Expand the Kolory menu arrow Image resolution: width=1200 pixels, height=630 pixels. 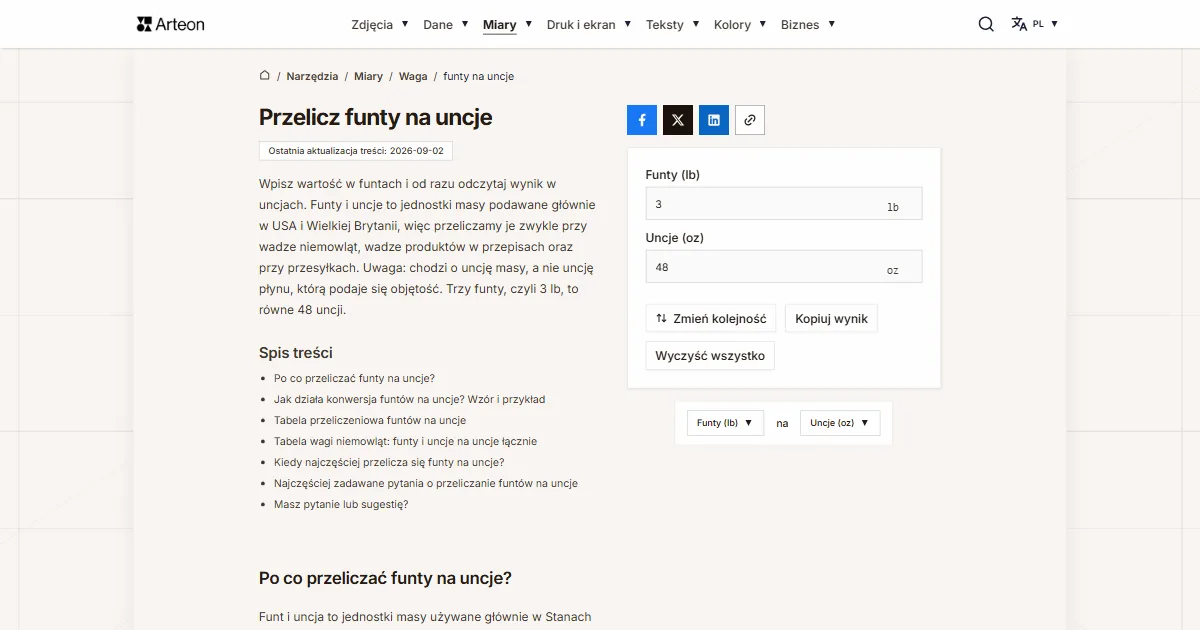coord(763,24)
